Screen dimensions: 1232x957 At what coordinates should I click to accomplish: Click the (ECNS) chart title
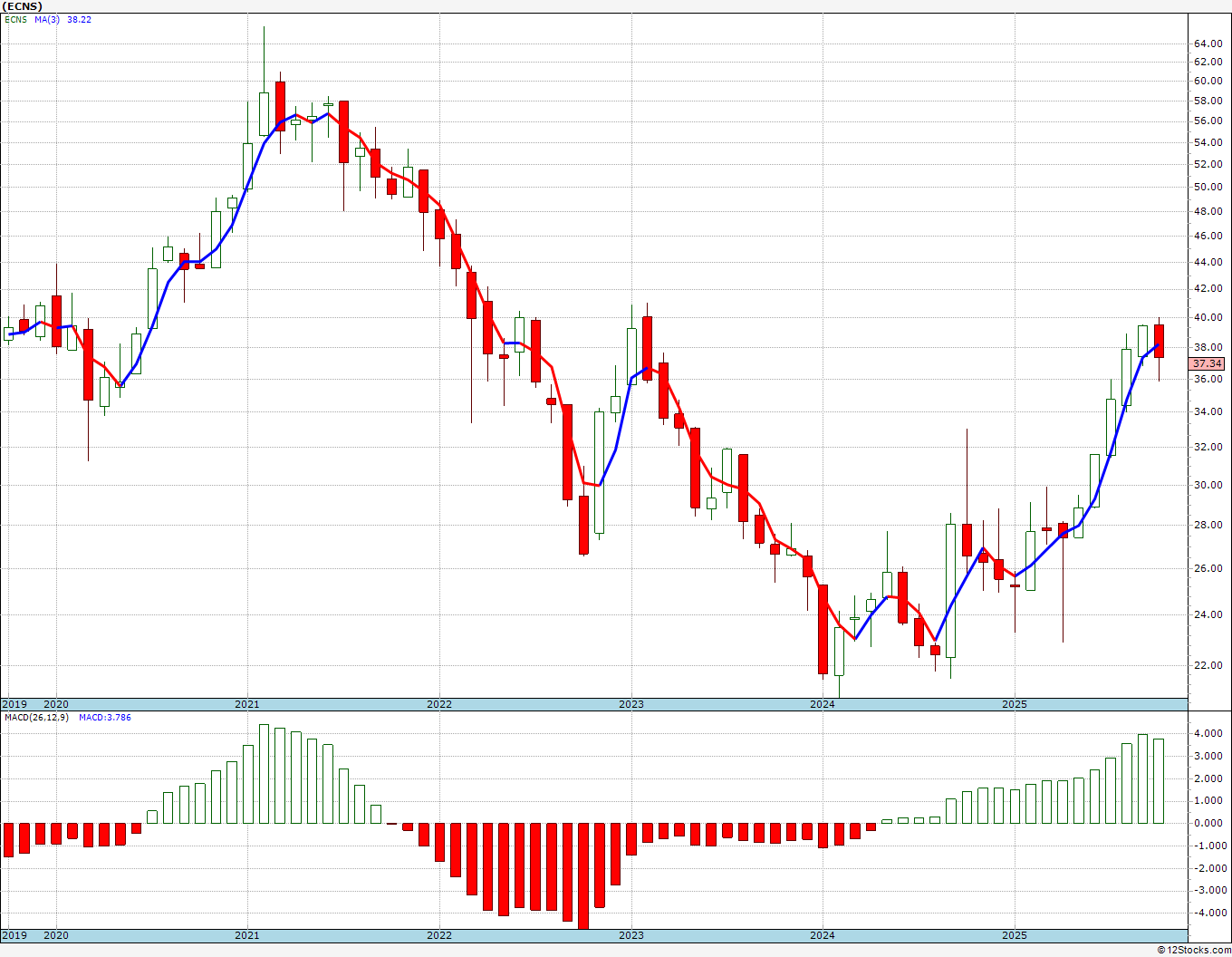click(23, 5)
